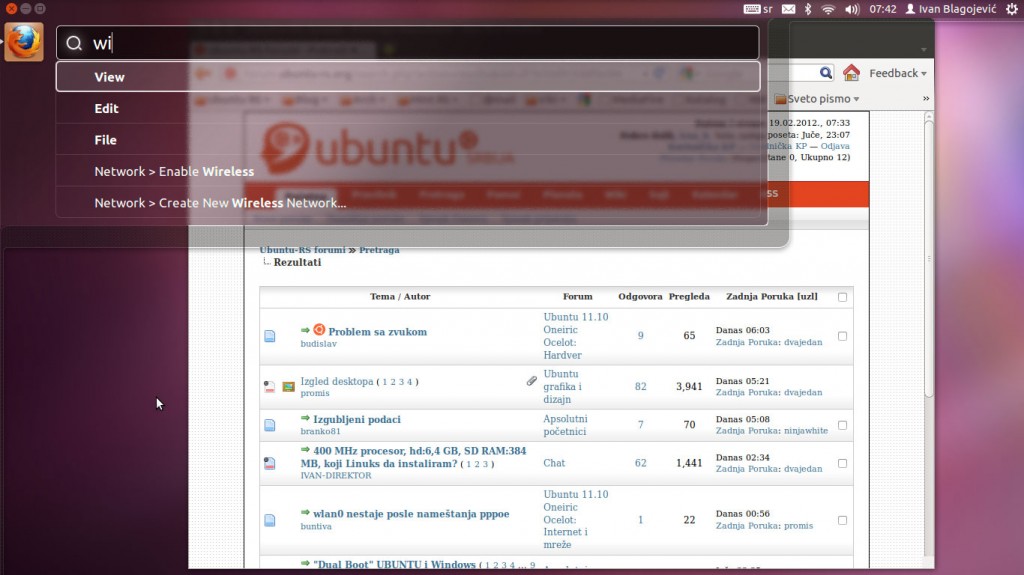Check the box on Izgubljeni podaci row
The width and height of the screenshot is (1024, 575).
pyautogui.click(x=842, y=425)
